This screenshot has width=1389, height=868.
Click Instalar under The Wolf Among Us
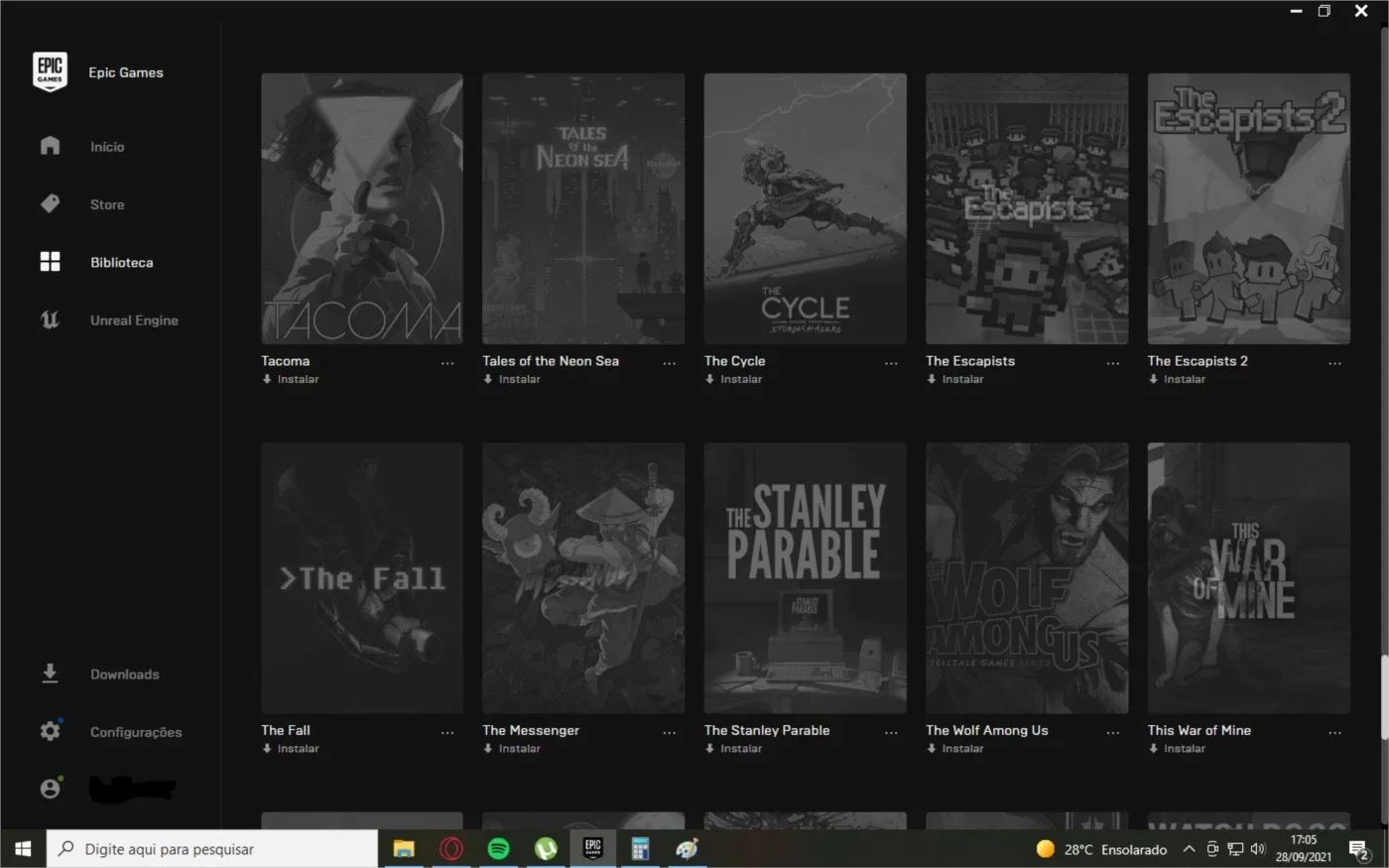click(x=955, y=748)
